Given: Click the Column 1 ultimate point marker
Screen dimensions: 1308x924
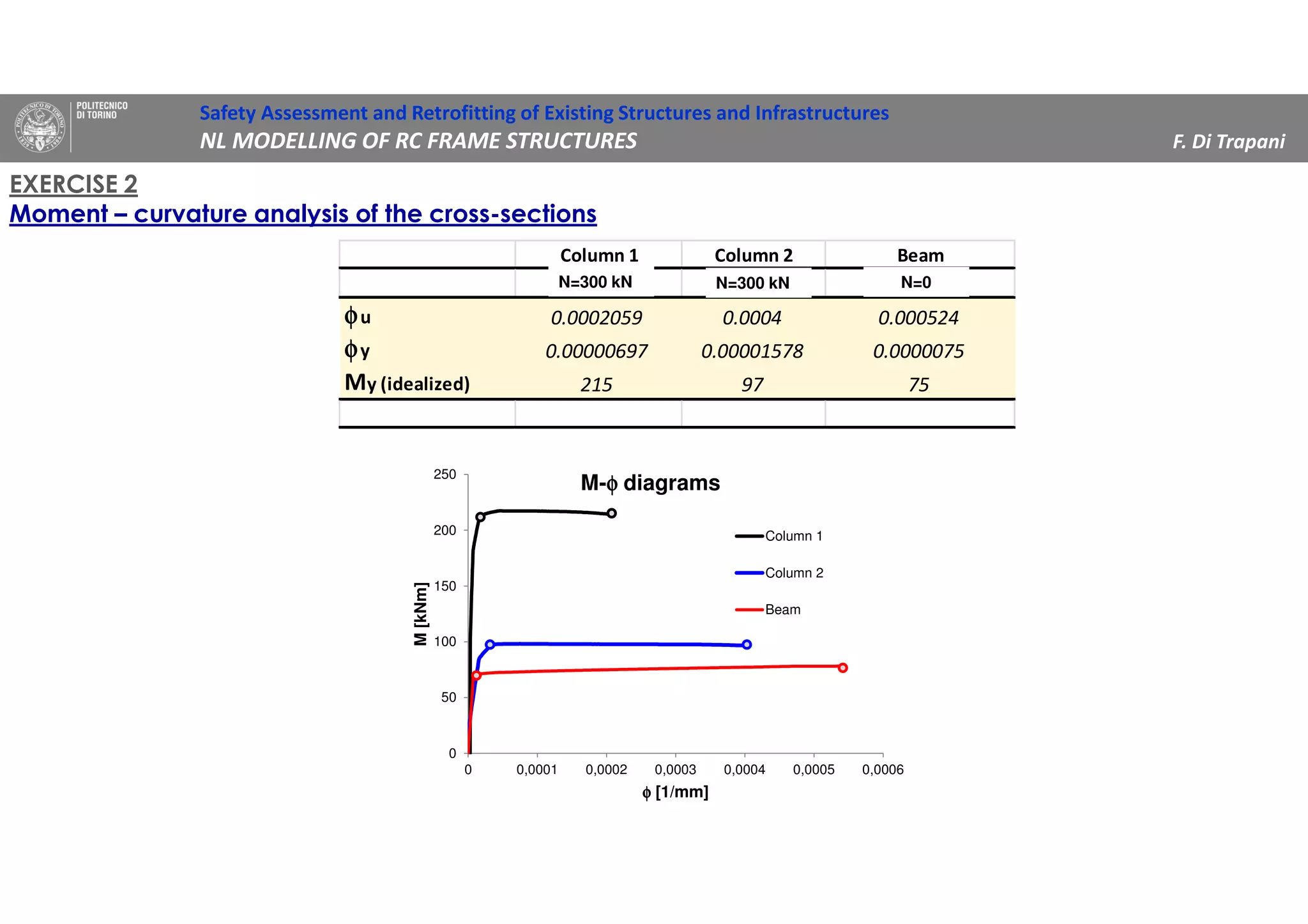Looking at the screenshot, I should click(x=611, y=513).
